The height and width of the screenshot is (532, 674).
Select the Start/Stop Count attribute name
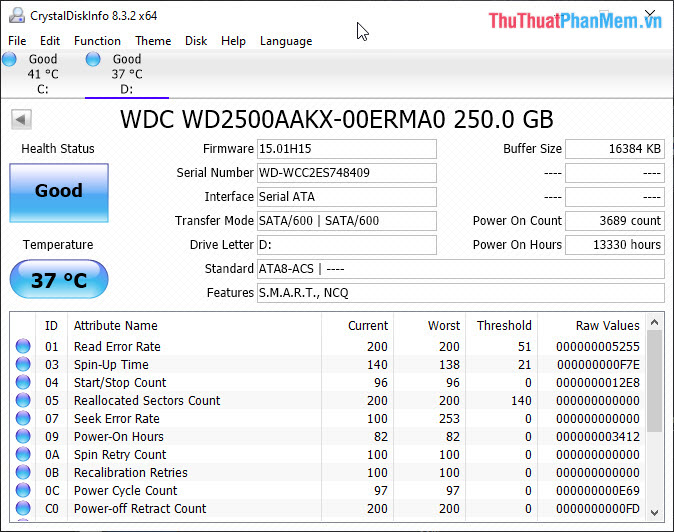[x=120, y=382]
